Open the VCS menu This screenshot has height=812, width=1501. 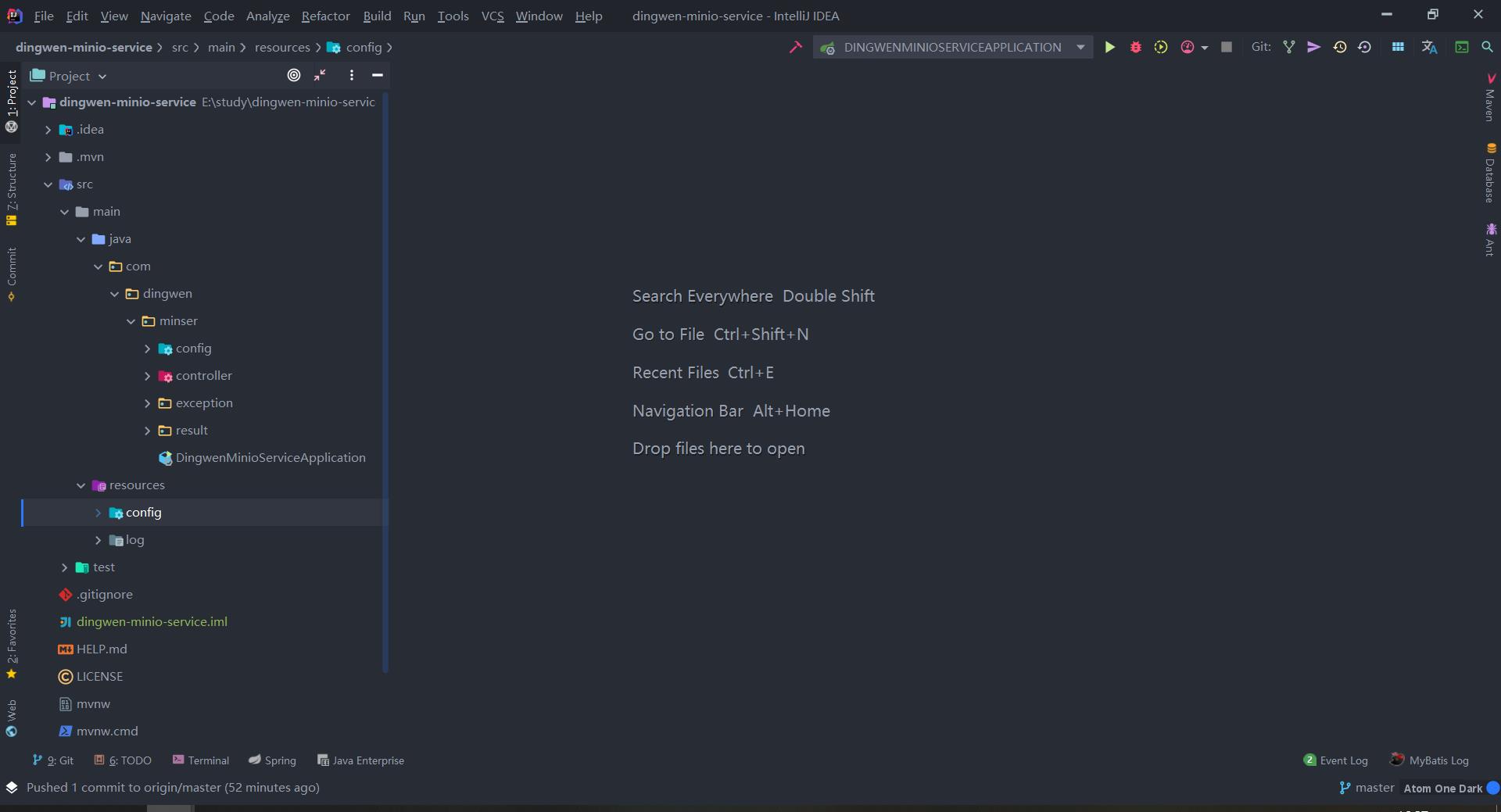coord(493,16)
